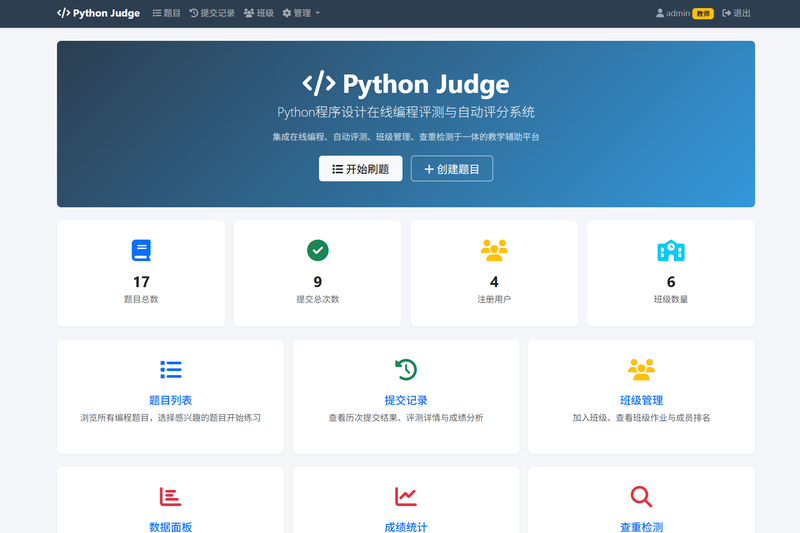Click the number 6 in 班级数量 card

click(671, 282)
